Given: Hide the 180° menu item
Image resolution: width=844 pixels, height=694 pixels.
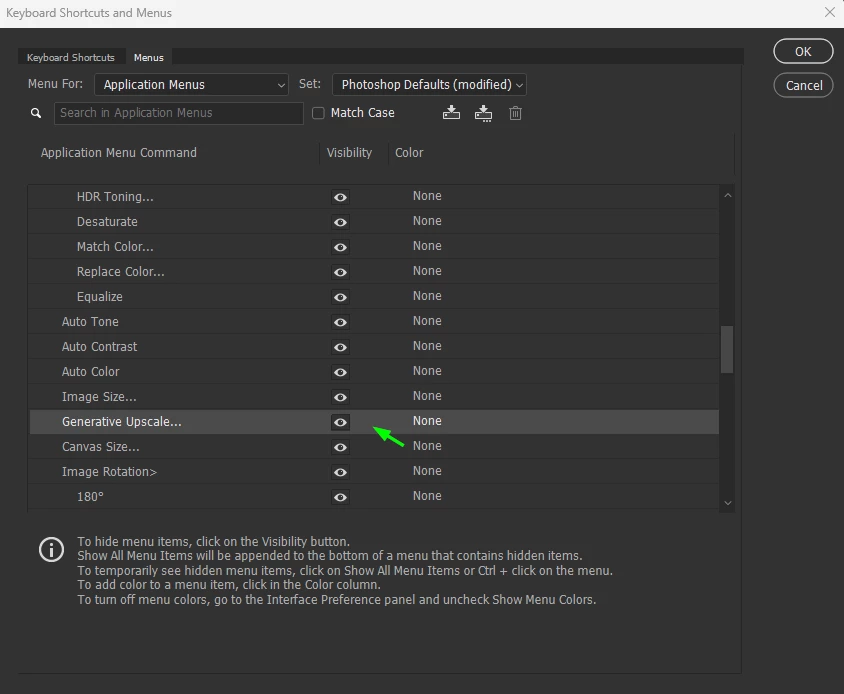Looking at the screenshot, I should pyautogui.click(x=340, y=497).
